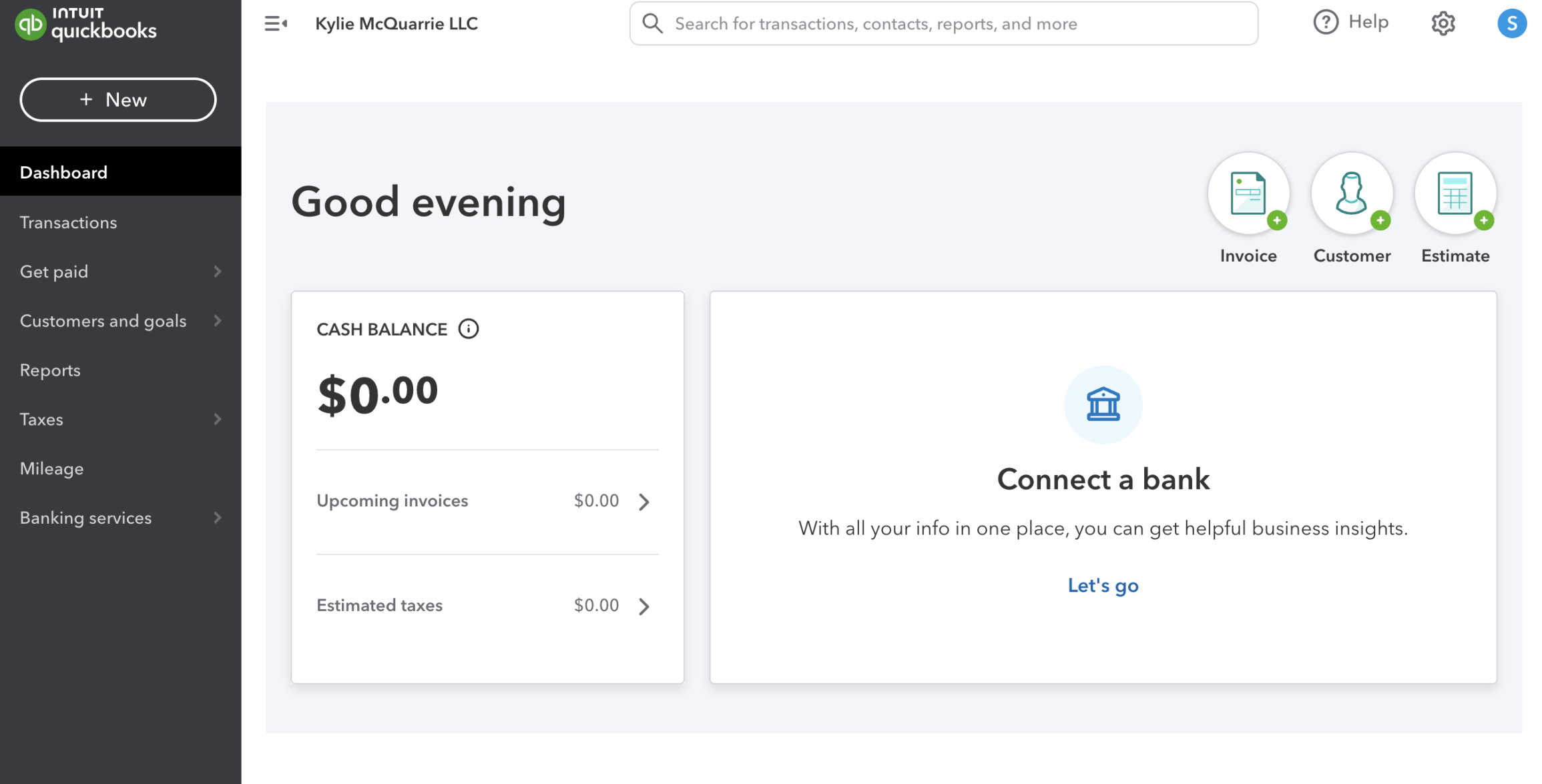Expand Customers and goals submenu
The width and height of the screenshot is (1542, 784).
(x=218, y=321)
